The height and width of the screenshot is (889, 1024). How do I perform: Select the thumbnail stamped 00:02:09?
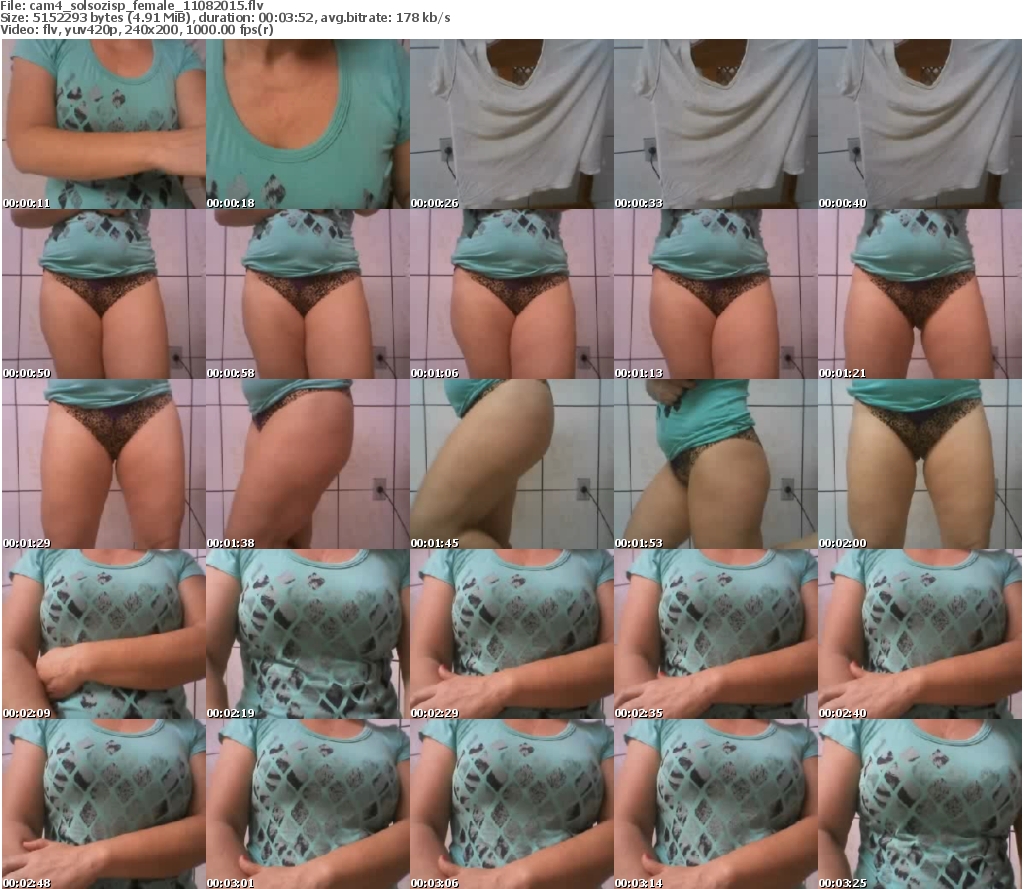(104, 634)
